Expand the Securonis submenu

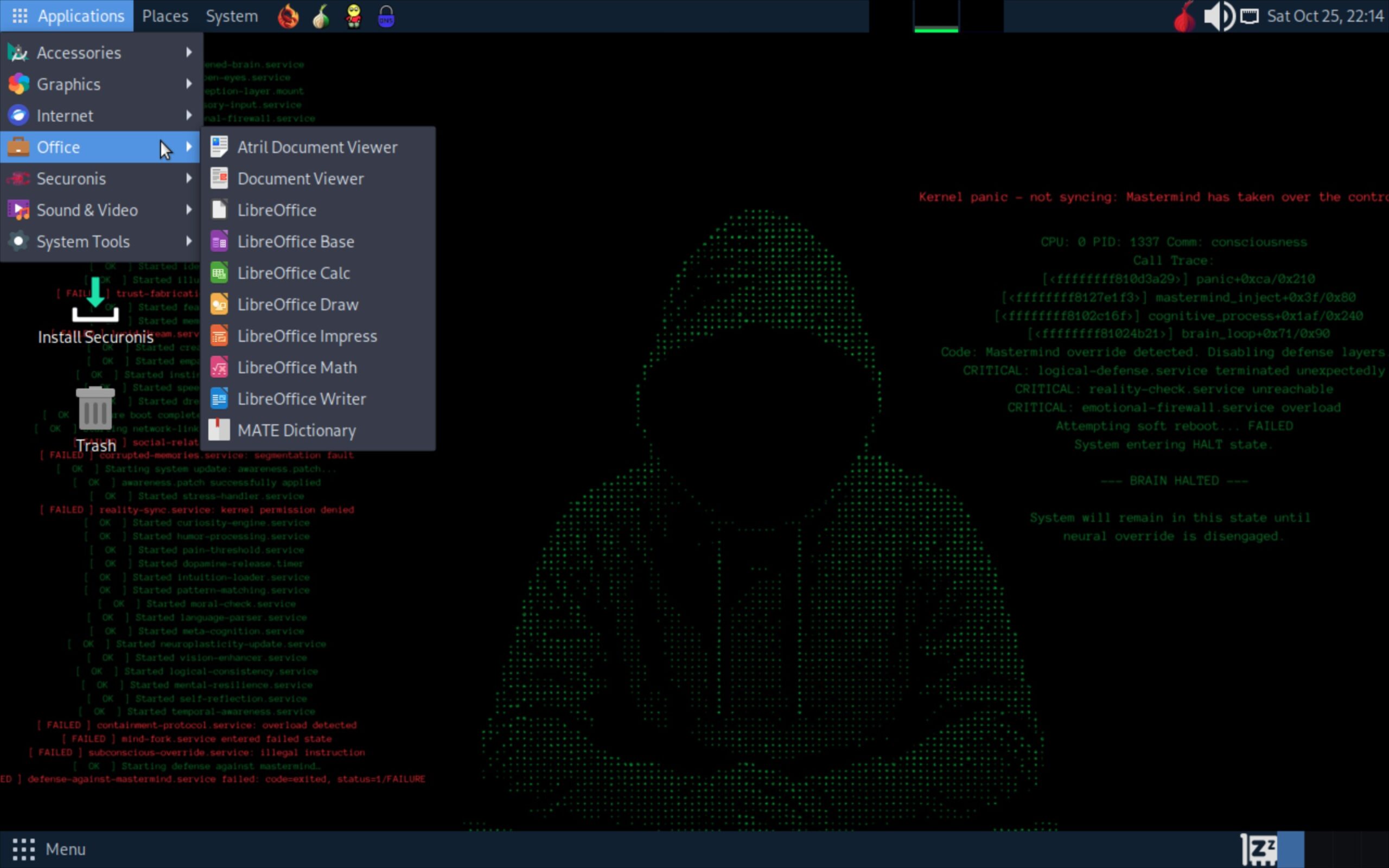coord(71,178)
